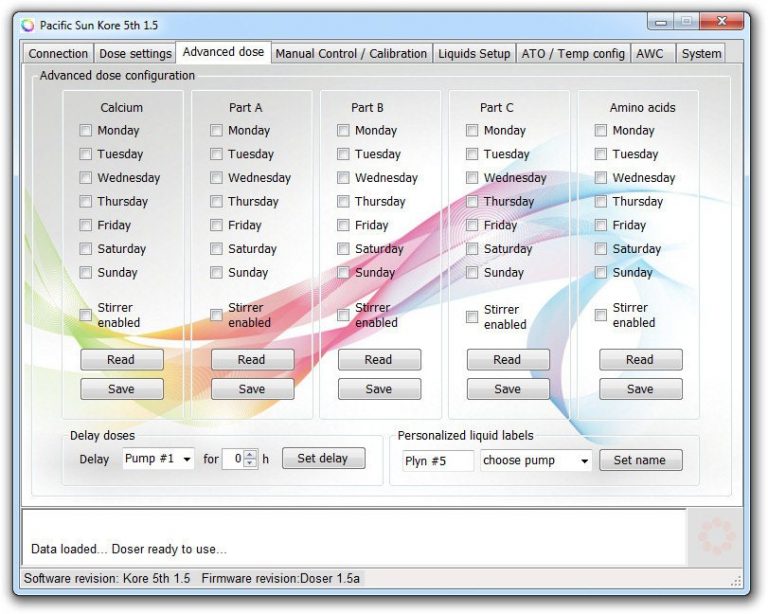The height and width of the screenshot is (614, 768).
Task: Click the circular logo in the status panel
Action: click(x=716, y=537)
